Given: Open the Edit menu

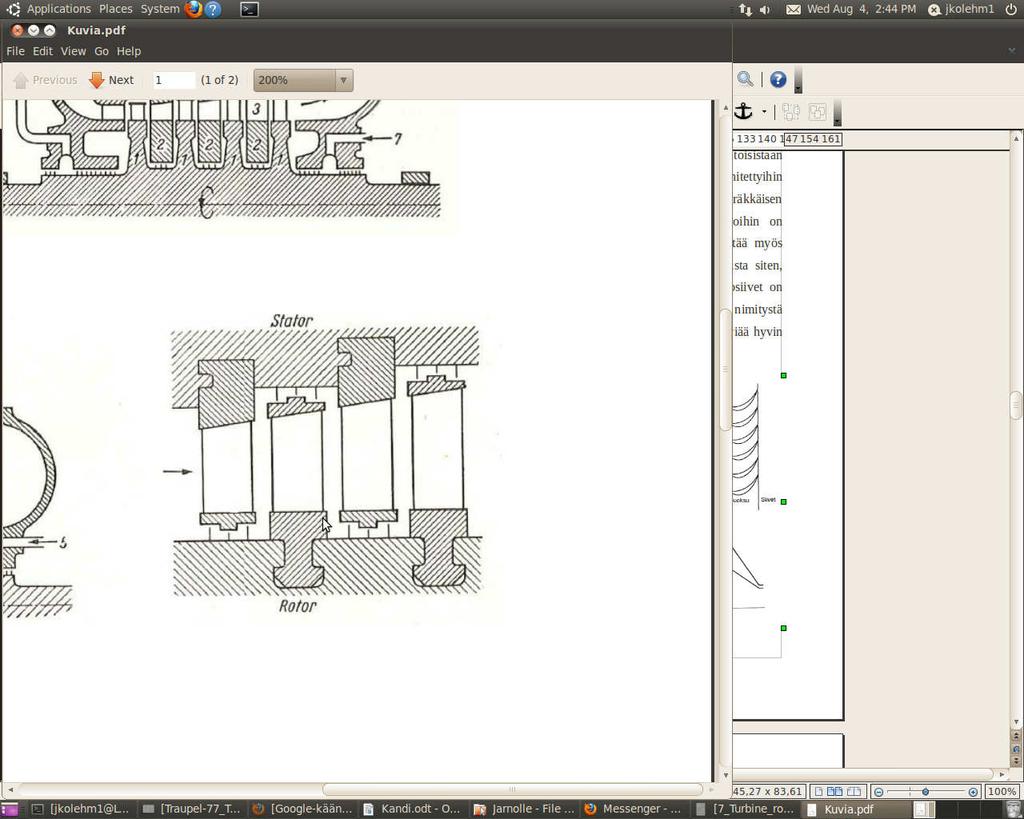Looking at the screenshot, I should tap(42, 51).
